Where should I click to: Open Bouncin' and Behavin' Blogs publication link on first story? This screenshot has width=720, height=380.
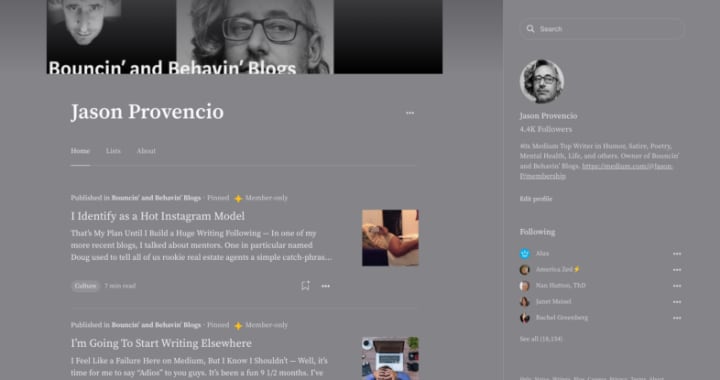click(x=156, y=198)
